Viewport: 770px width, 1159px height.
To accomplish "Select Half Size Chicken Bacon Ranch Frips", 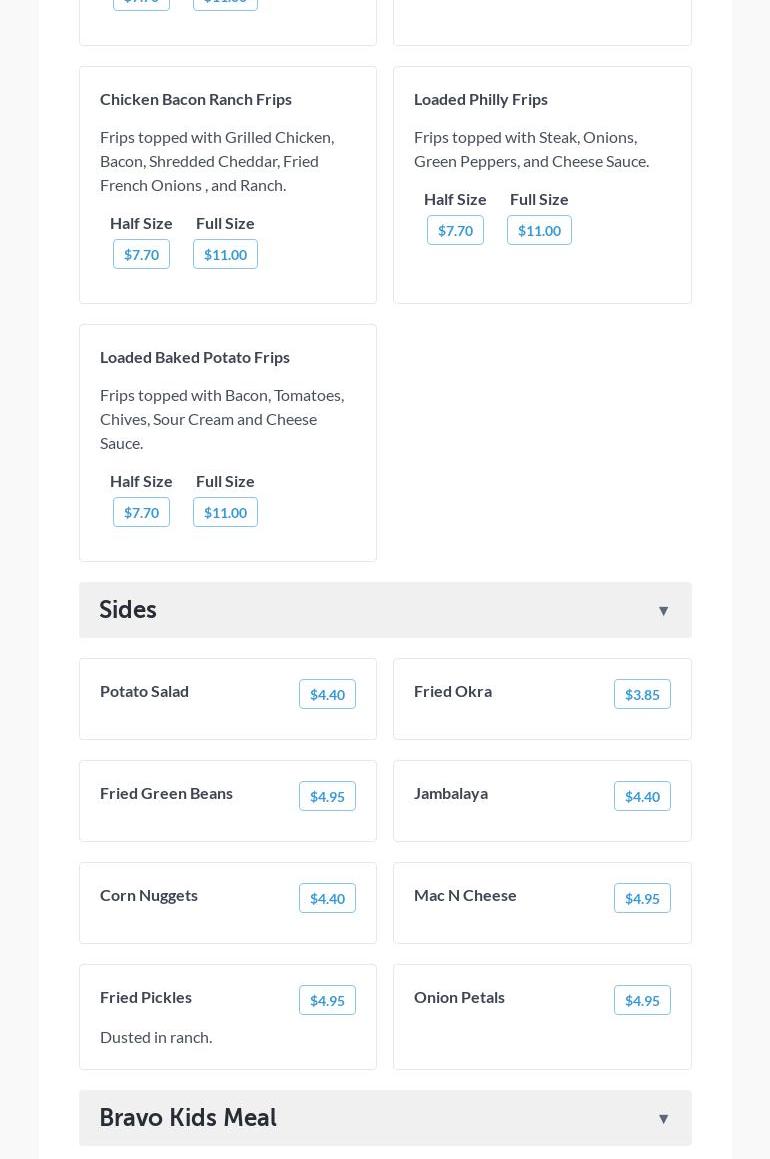I will (141, 255).
